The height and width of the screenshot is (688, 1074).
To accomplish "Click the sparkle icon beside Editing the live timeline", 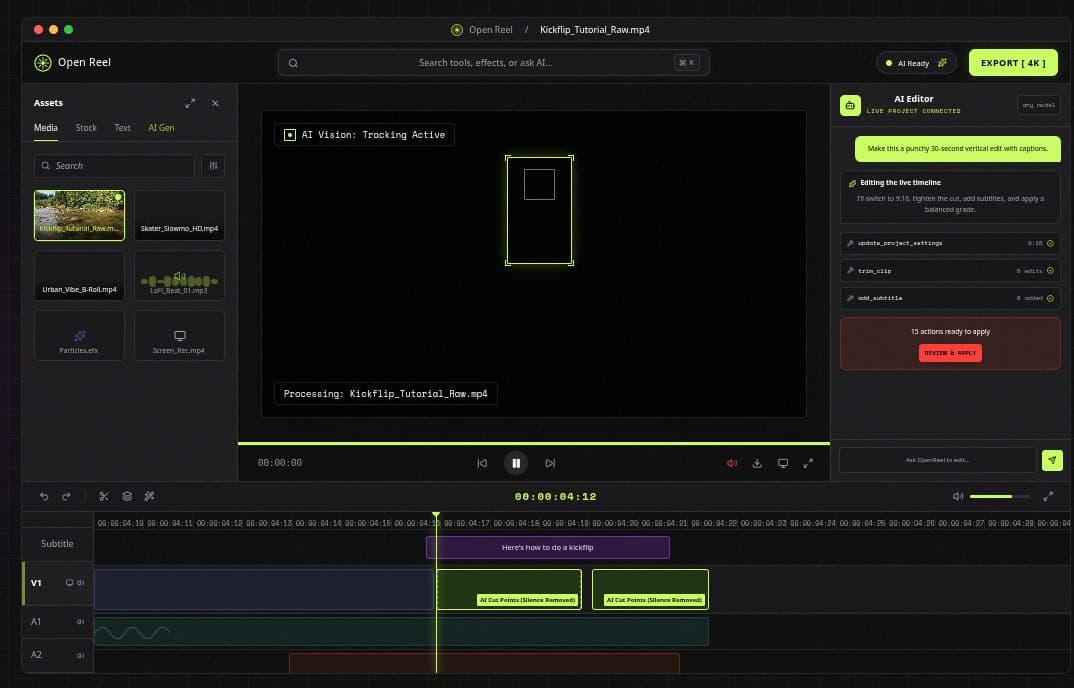I will pos(852,183).
